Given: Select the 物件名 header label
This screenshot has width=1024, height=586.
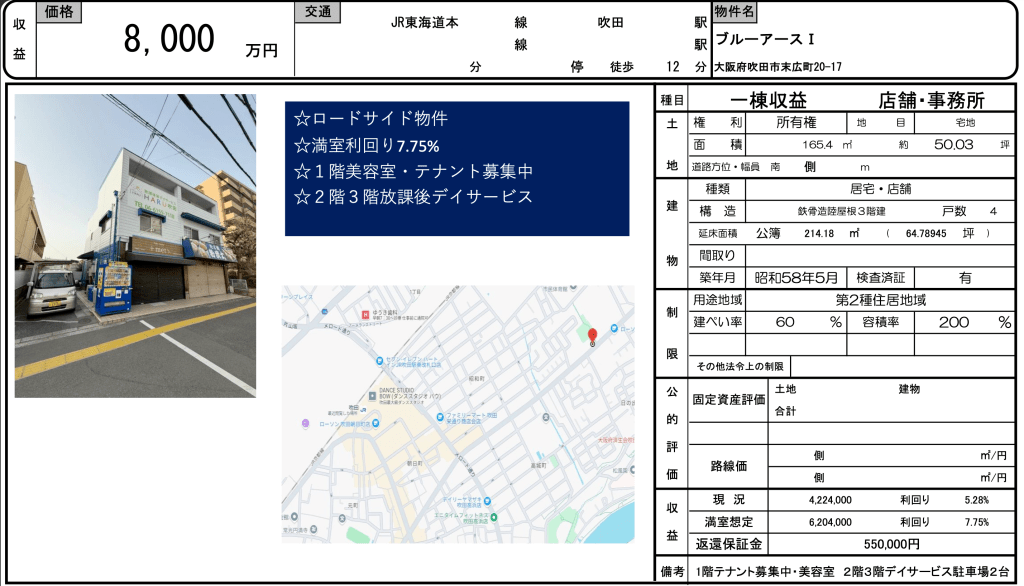Looking at the screenshot, I should click(x=736, y=12).
